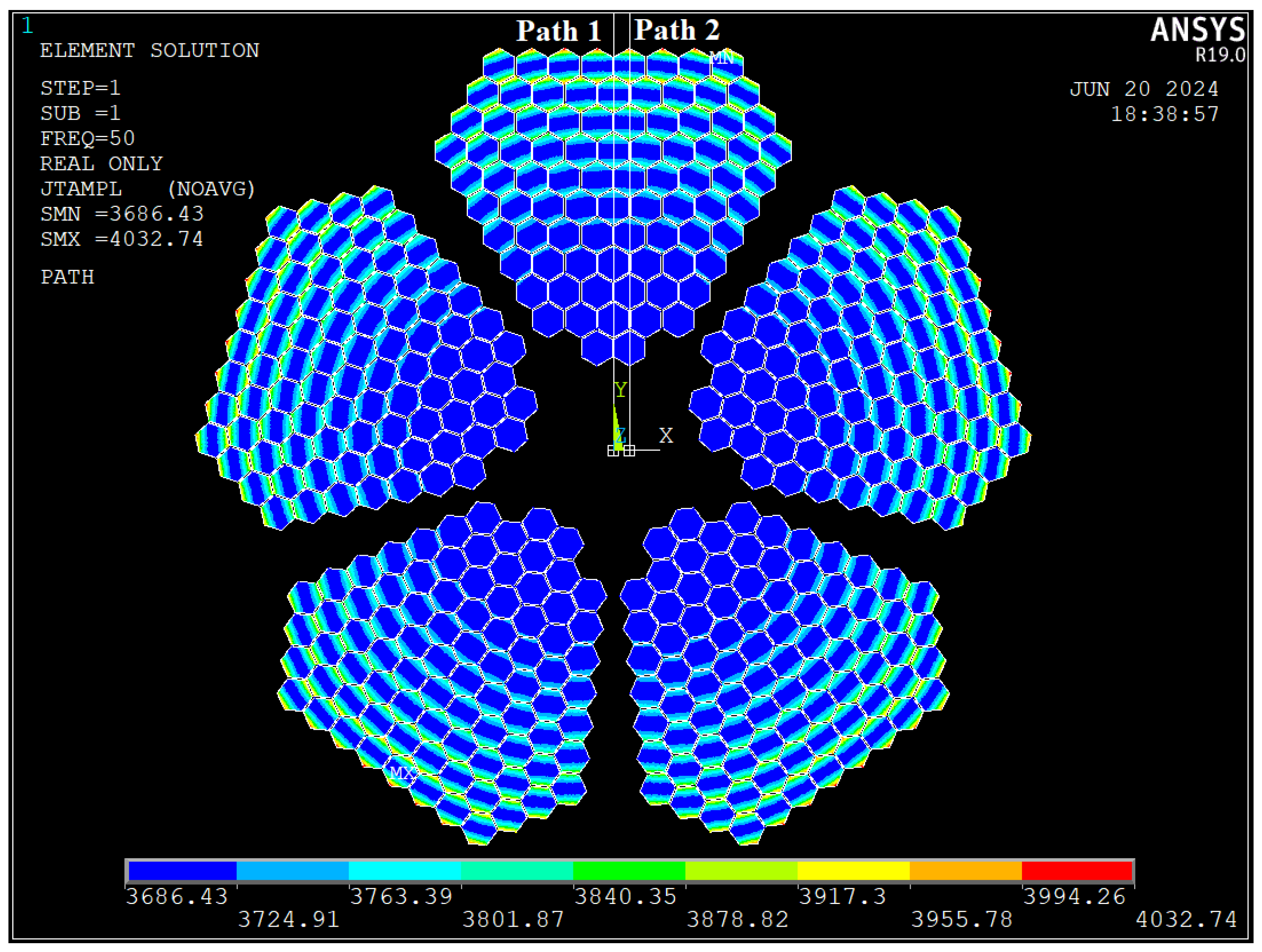Click the 'MX' maximum marker

402,773
